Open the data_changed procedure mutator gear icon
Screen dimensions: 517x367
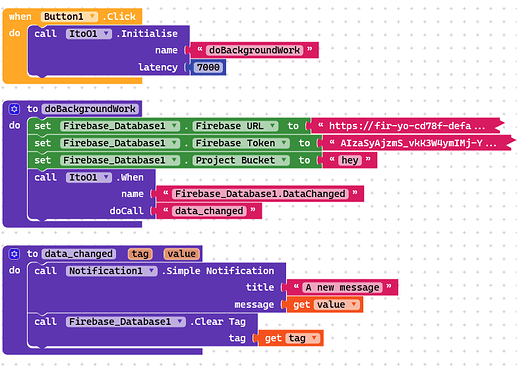[x=14, y=254]
